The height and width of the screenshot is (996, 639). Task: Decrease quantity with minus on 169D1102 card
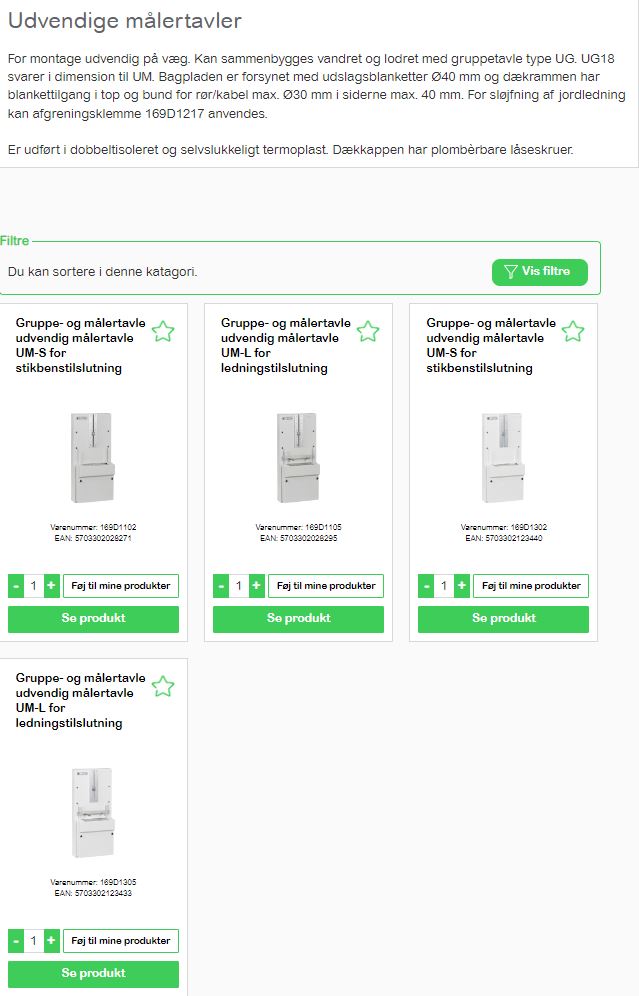tap(16, 586)
